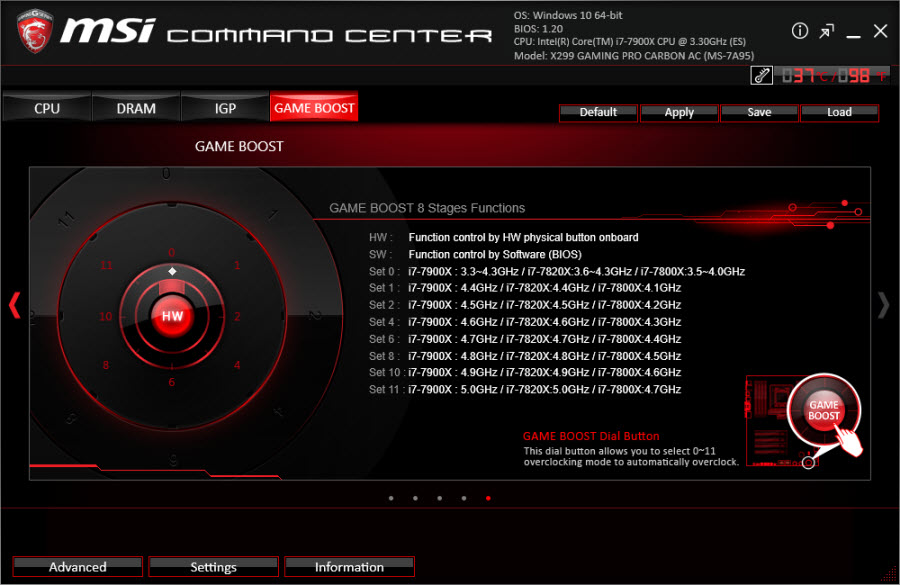Save the current profile

coord(759,112)
